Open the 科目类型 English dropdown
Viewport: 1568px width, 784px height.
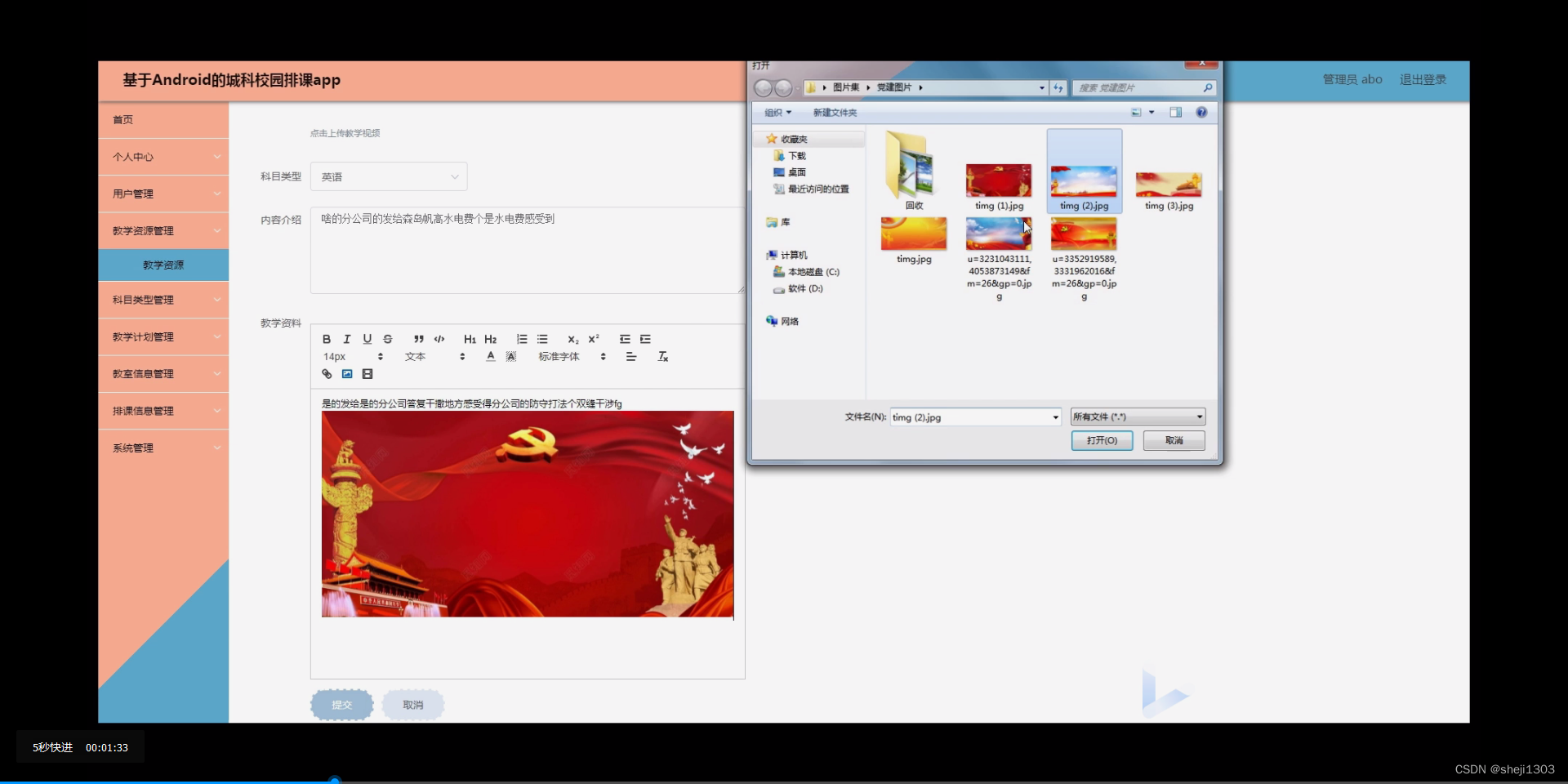tap(388, 176)
